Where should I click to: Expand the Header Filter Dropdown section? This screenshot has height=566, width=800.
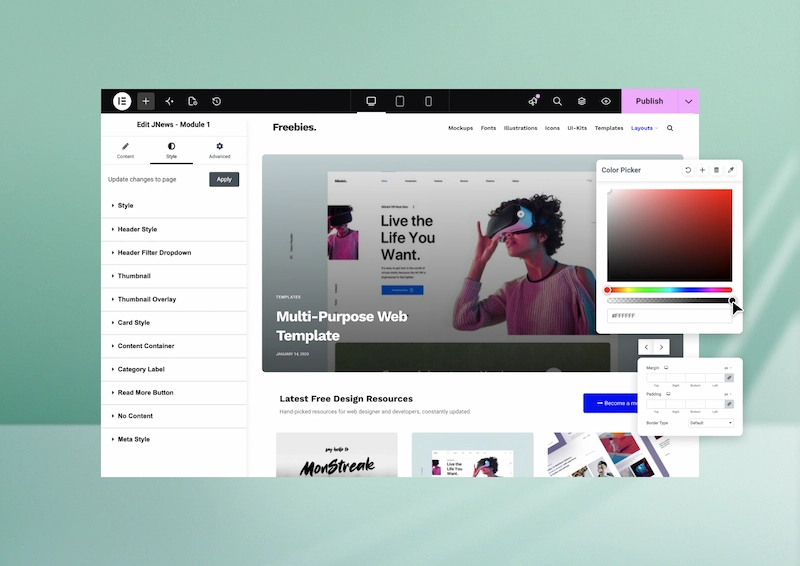pos(174,253)
